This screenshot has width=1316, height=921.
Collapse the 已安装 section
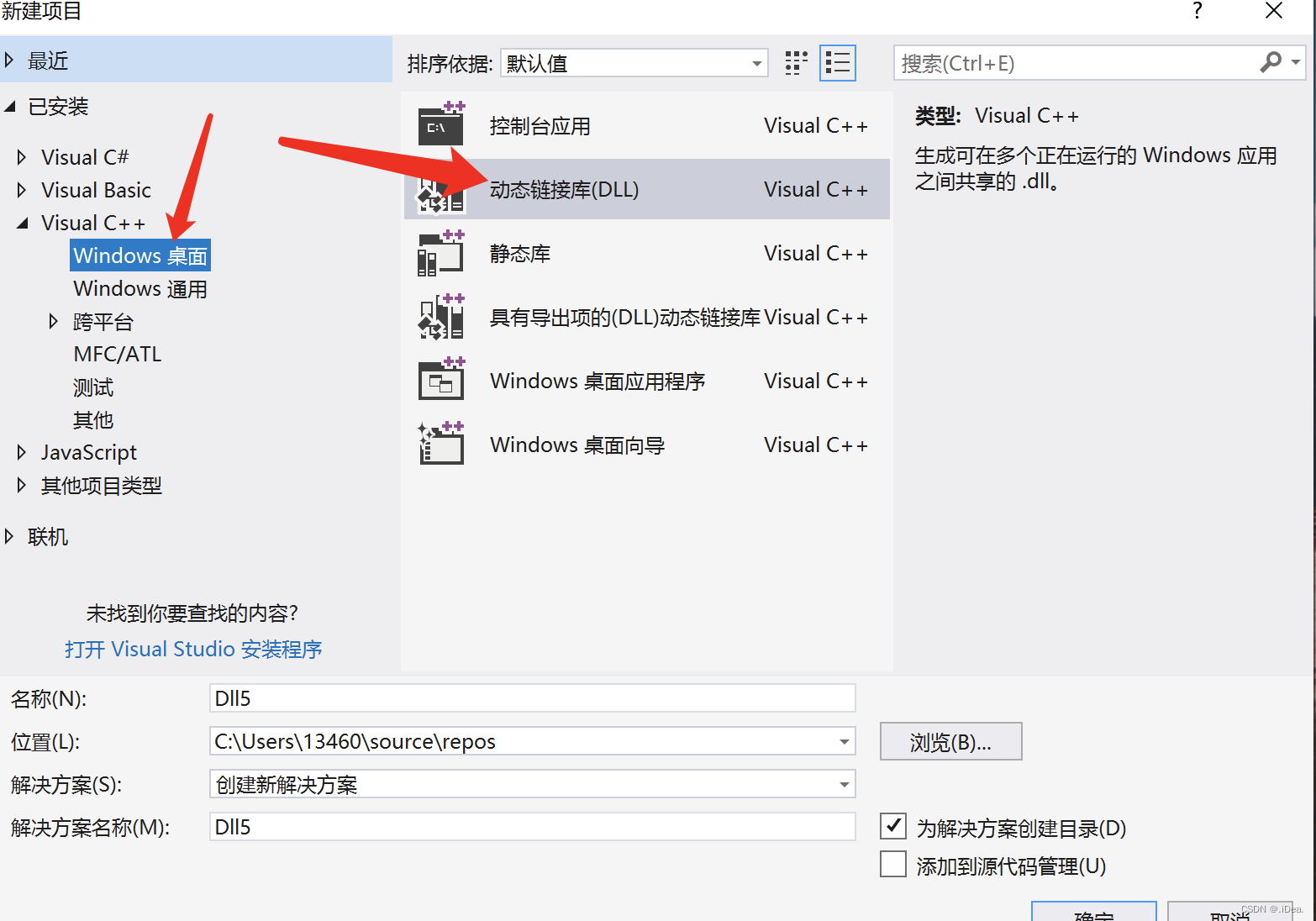pos(9,107)
